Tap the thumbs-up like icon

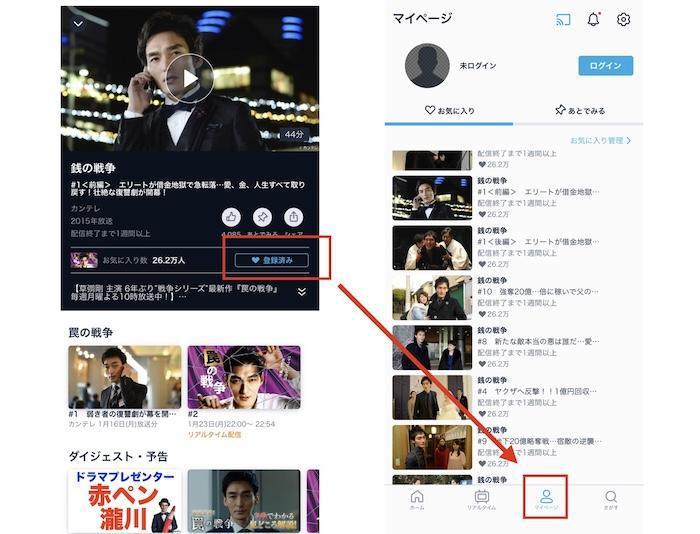[x=231, y=217]
